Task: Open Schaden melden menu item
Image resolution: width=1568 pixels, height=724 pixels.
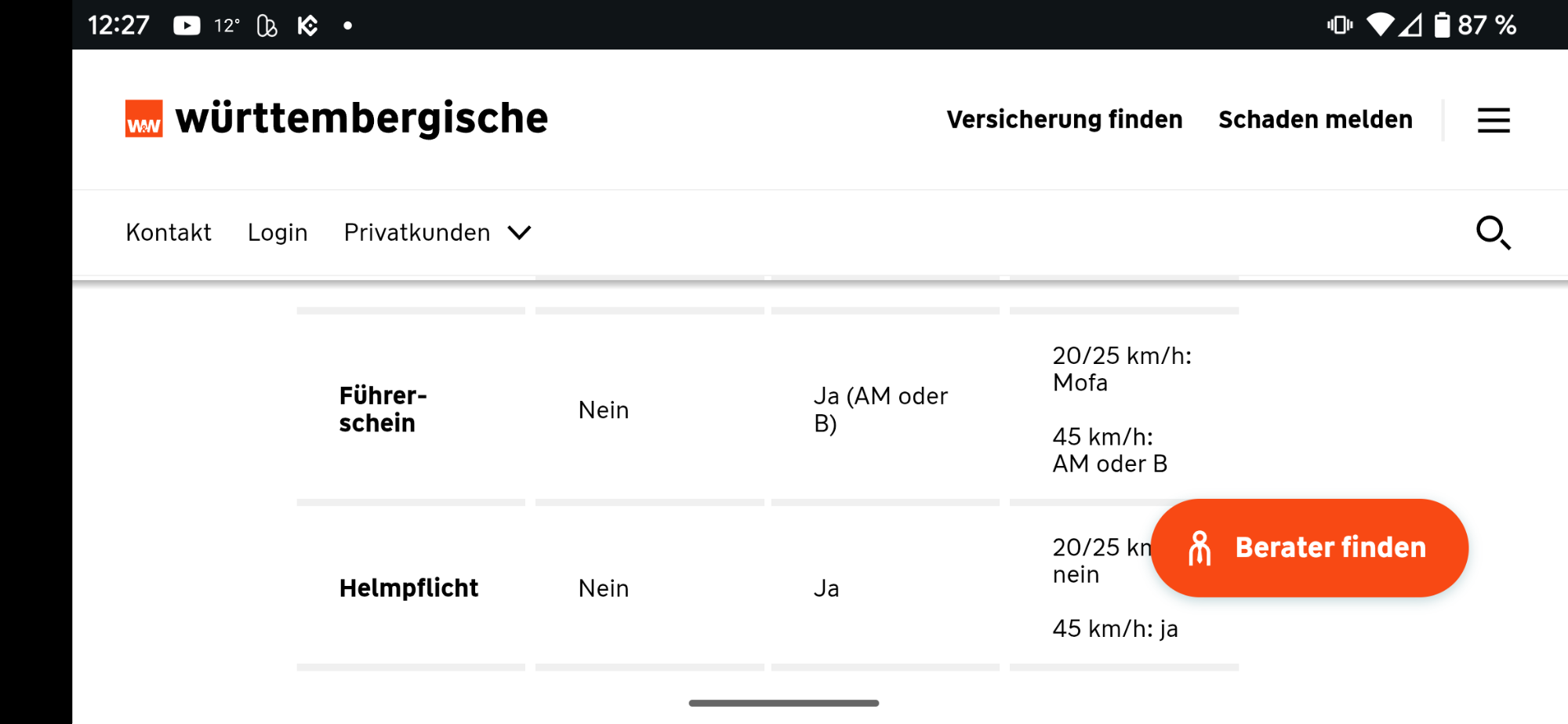Action: coord(1315,119)
